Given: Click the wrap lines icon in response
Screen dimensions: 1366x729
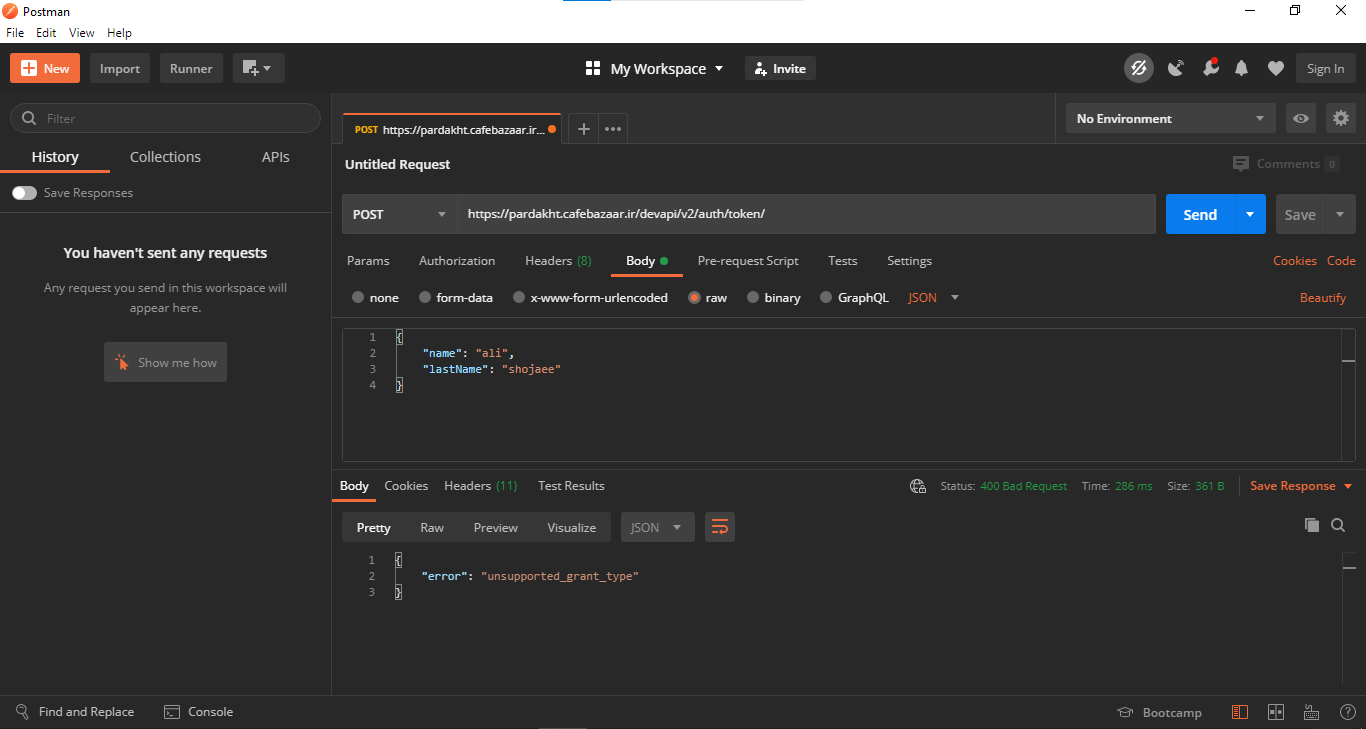Looking at the screenshot, I should [719, 527].
